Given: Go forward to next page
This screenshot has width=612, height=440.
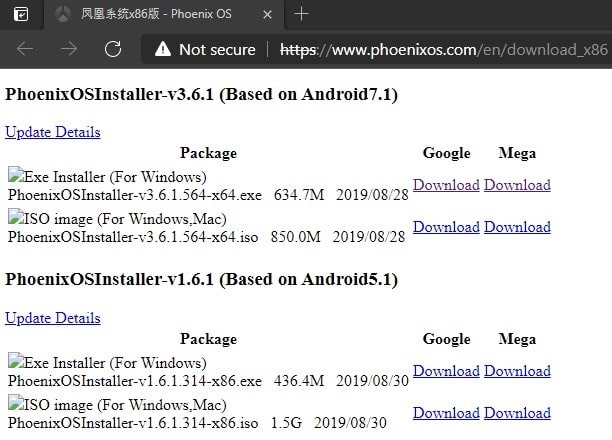Looking at the screenshot, I should click(x=69, y=49).
